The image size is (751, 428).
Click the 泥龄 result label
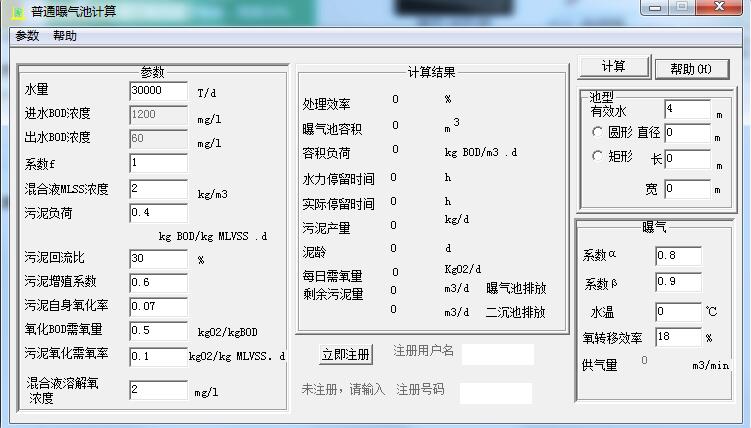tap(314, 252)
